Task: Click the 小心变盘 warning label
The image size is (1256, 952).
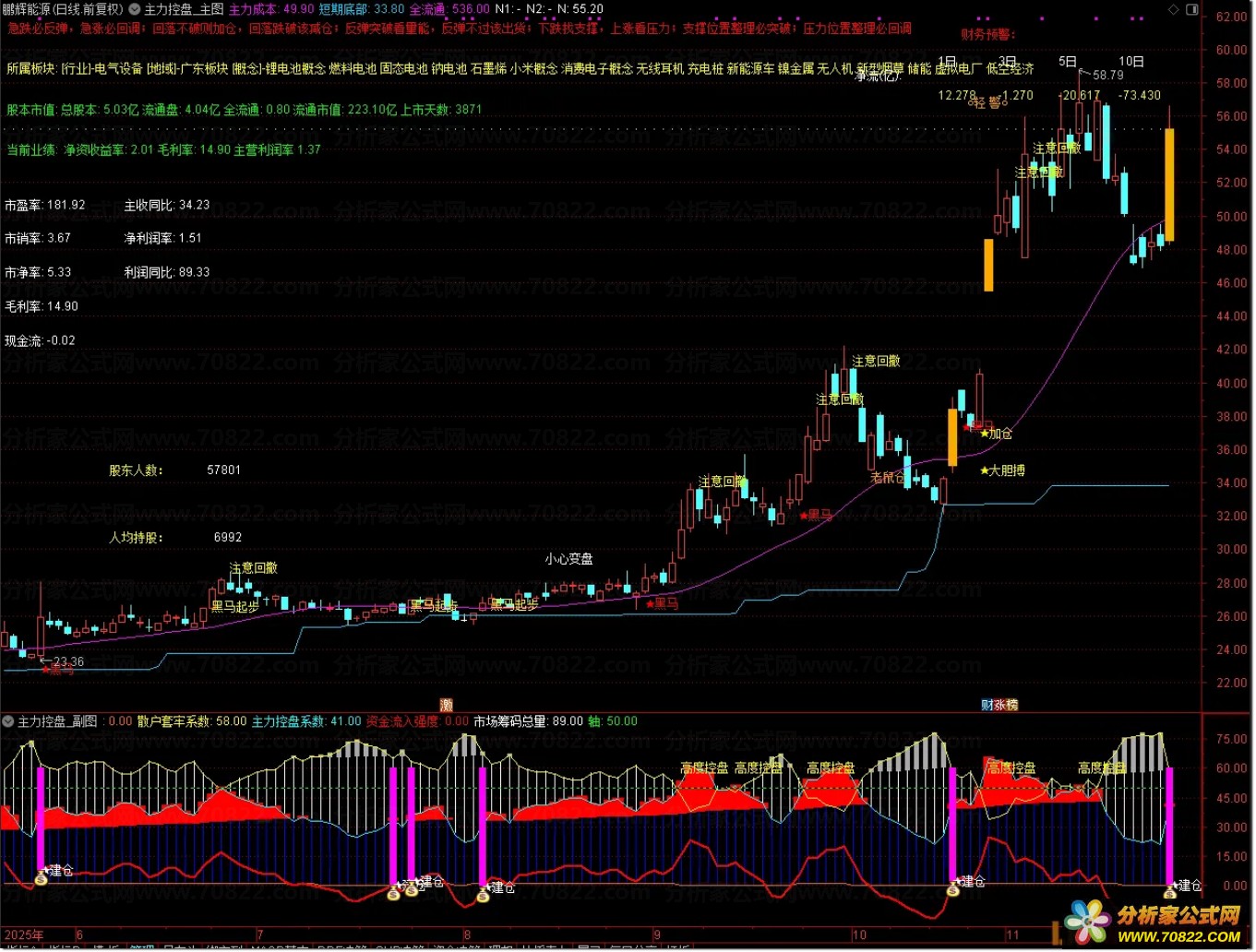Action: click(x=568, y=559)
